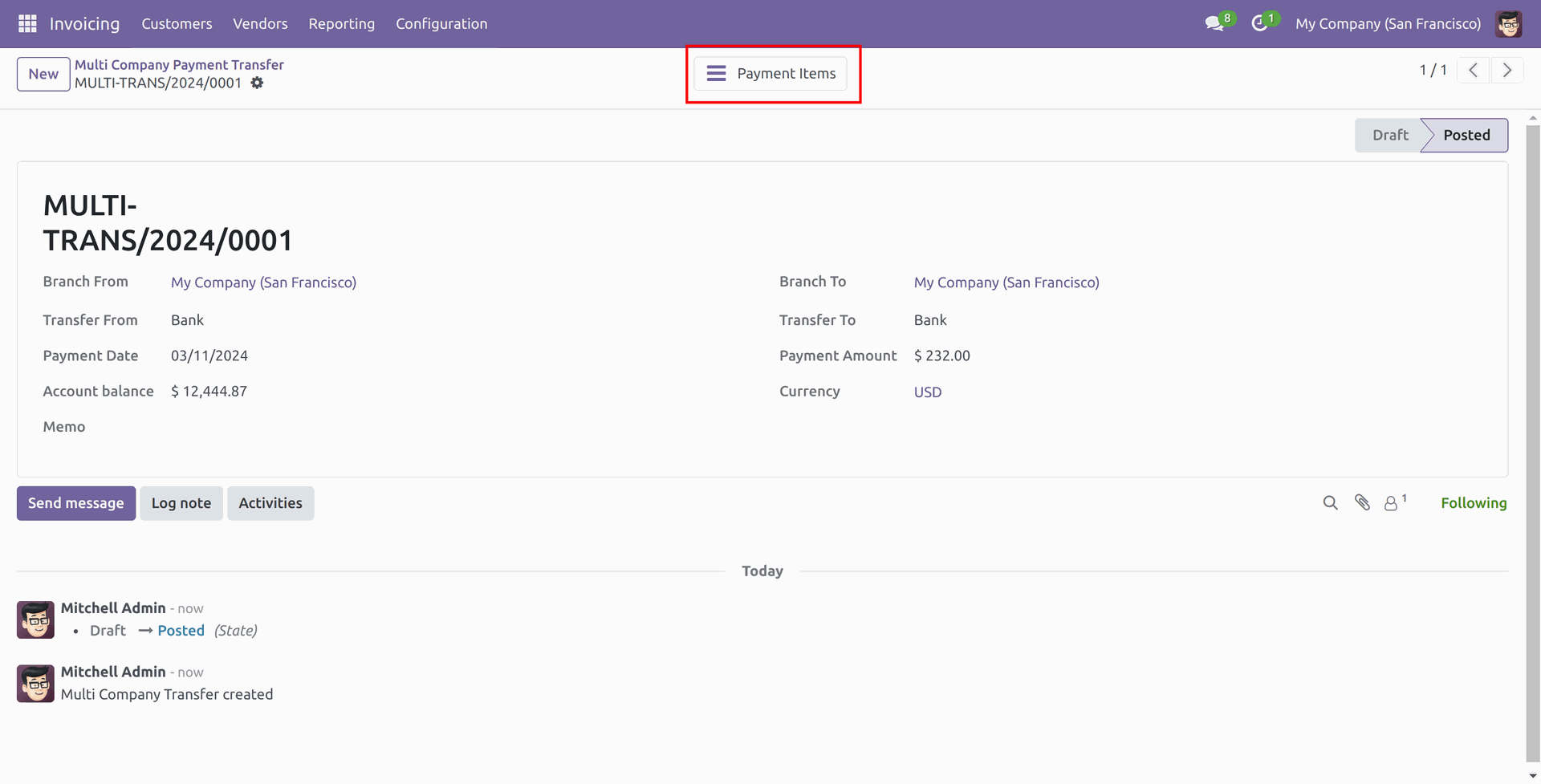Viewport: 1541px width, 784px height.
Task: Open Mitchell Admin user avatar menu
Action: point(1508,24)
